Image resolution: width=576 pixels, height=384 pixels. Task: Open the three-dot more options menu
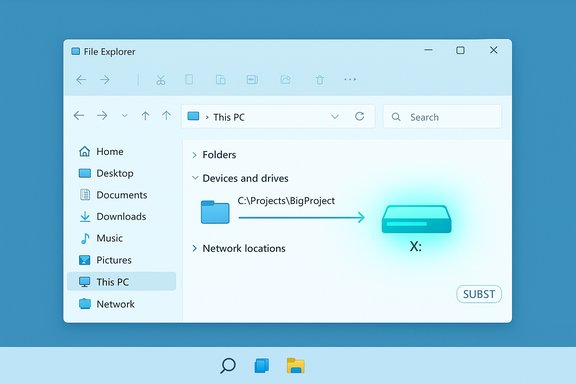point(350,79)
